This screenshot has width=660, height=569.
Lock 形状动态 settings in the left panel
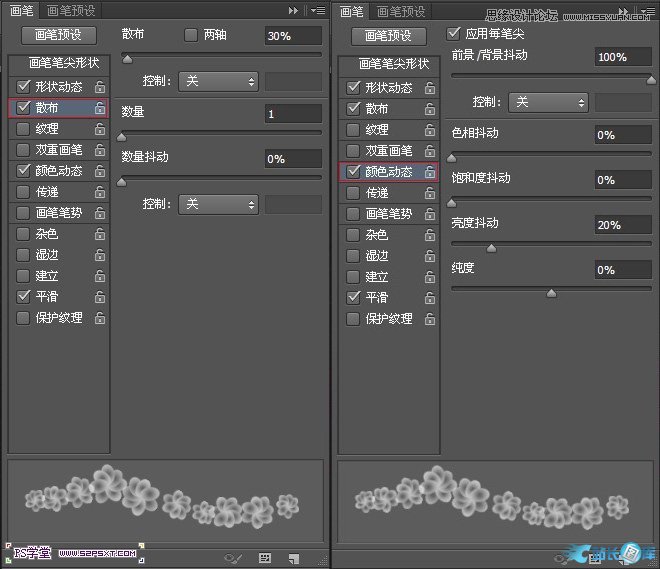coord(100,87)
